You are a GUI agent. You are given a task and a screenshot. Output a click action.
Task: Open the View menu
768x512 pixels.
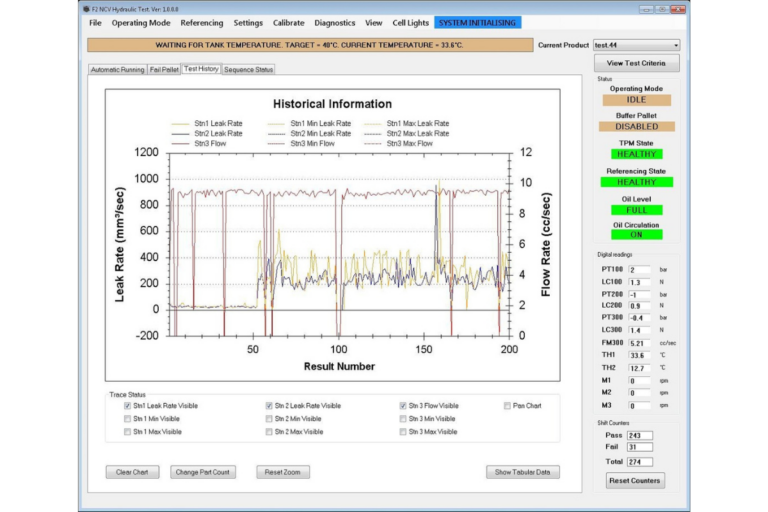coord(373,23)
